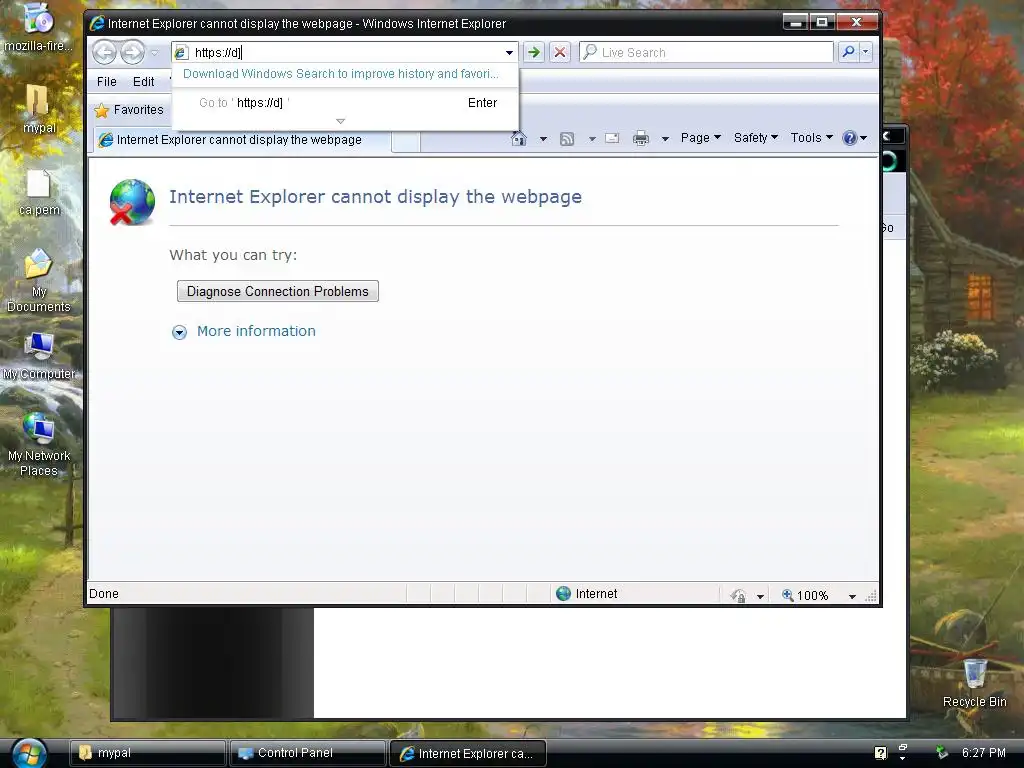Image resolution: width=1024 pixels, height=768 pixels.
Task: Switch to Control Panel taskbar button
Action: click(307, 753)
